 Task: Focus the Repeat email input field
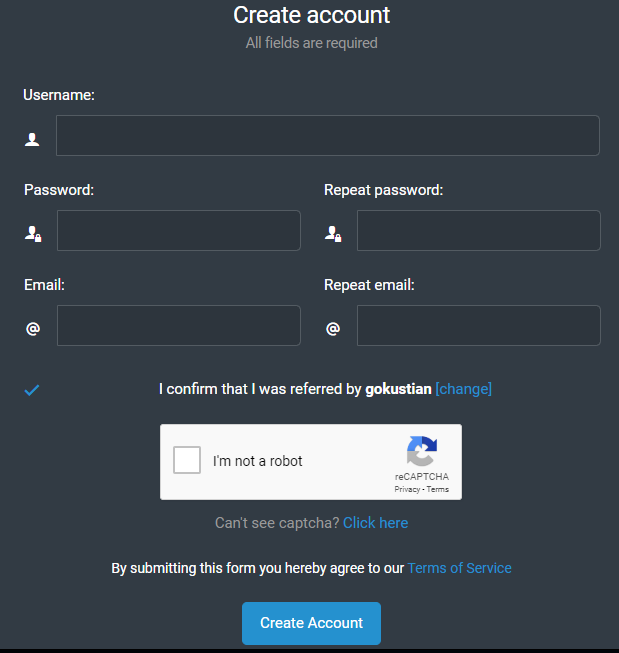(x=479, y=325)
